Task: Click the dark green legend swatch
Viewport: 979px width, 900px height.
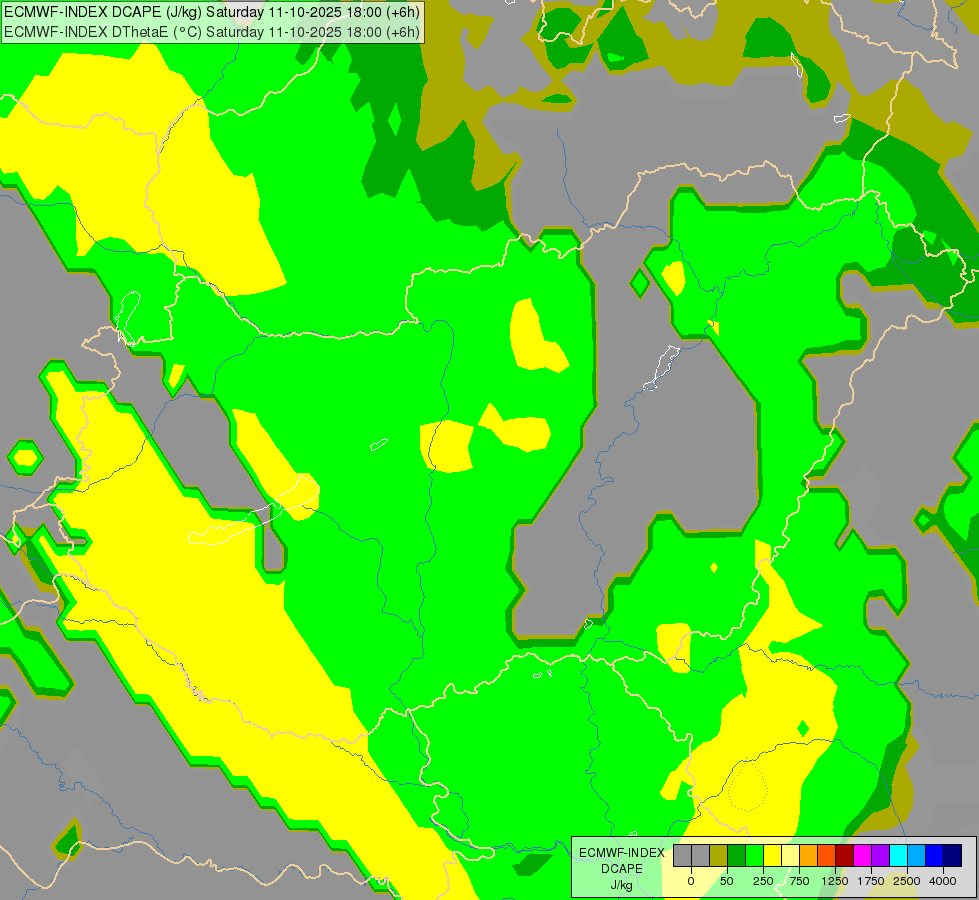Action: pos(737,856)
